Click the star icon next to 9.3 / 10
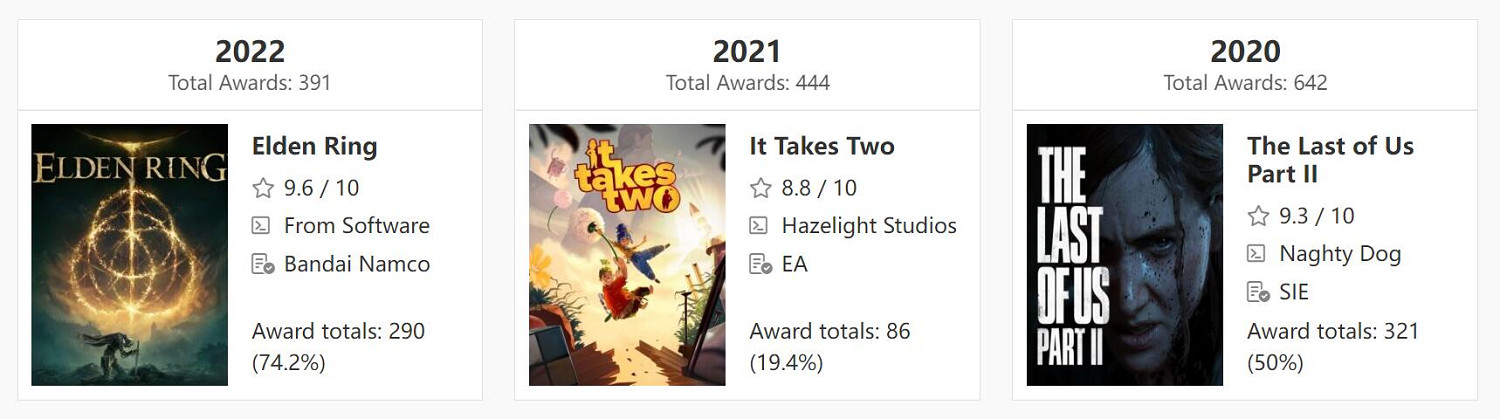1500x419 pixels. pyautogui.click(x=1258, y=216)
